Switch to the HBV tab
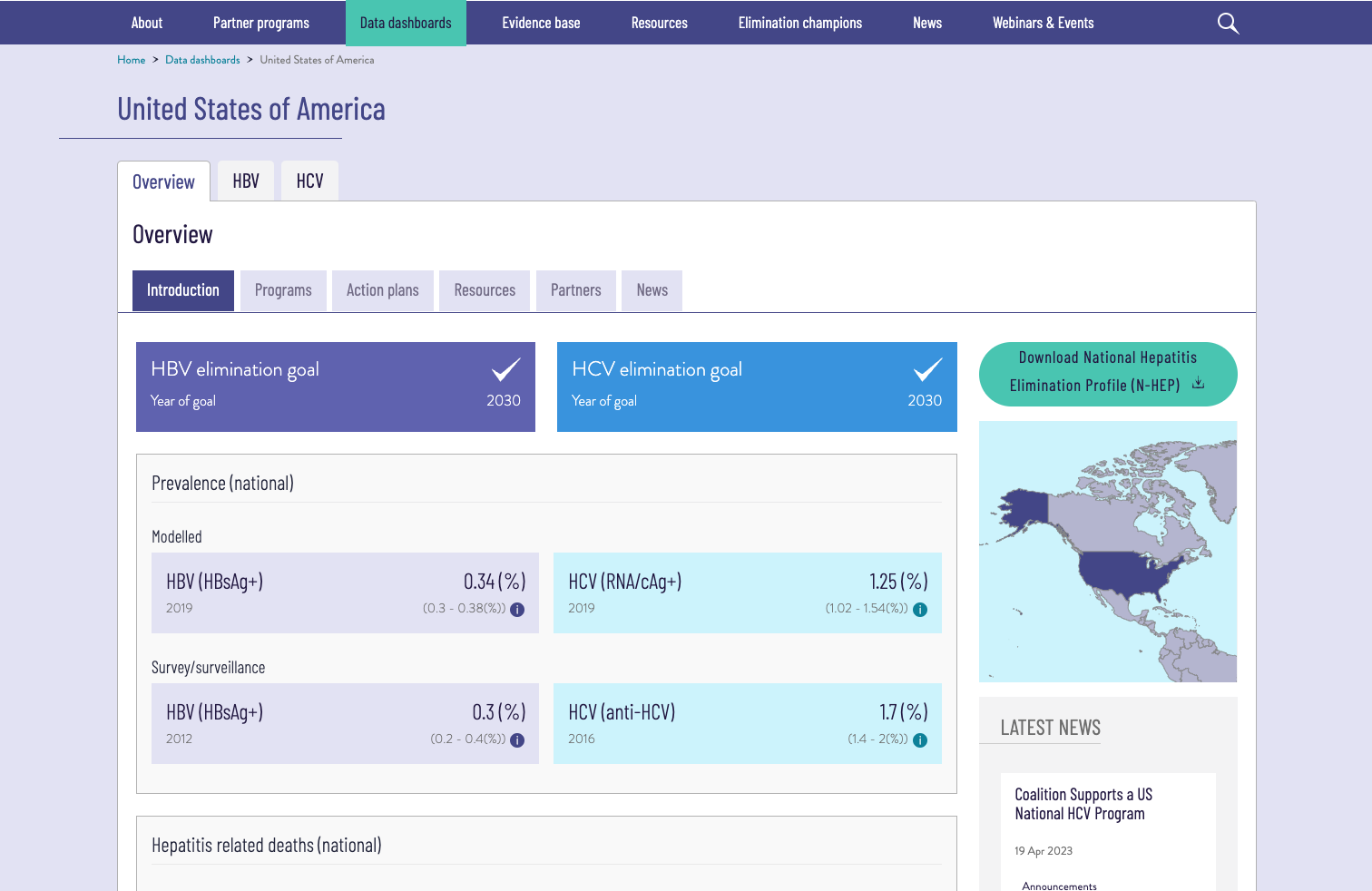 point(246,181)
